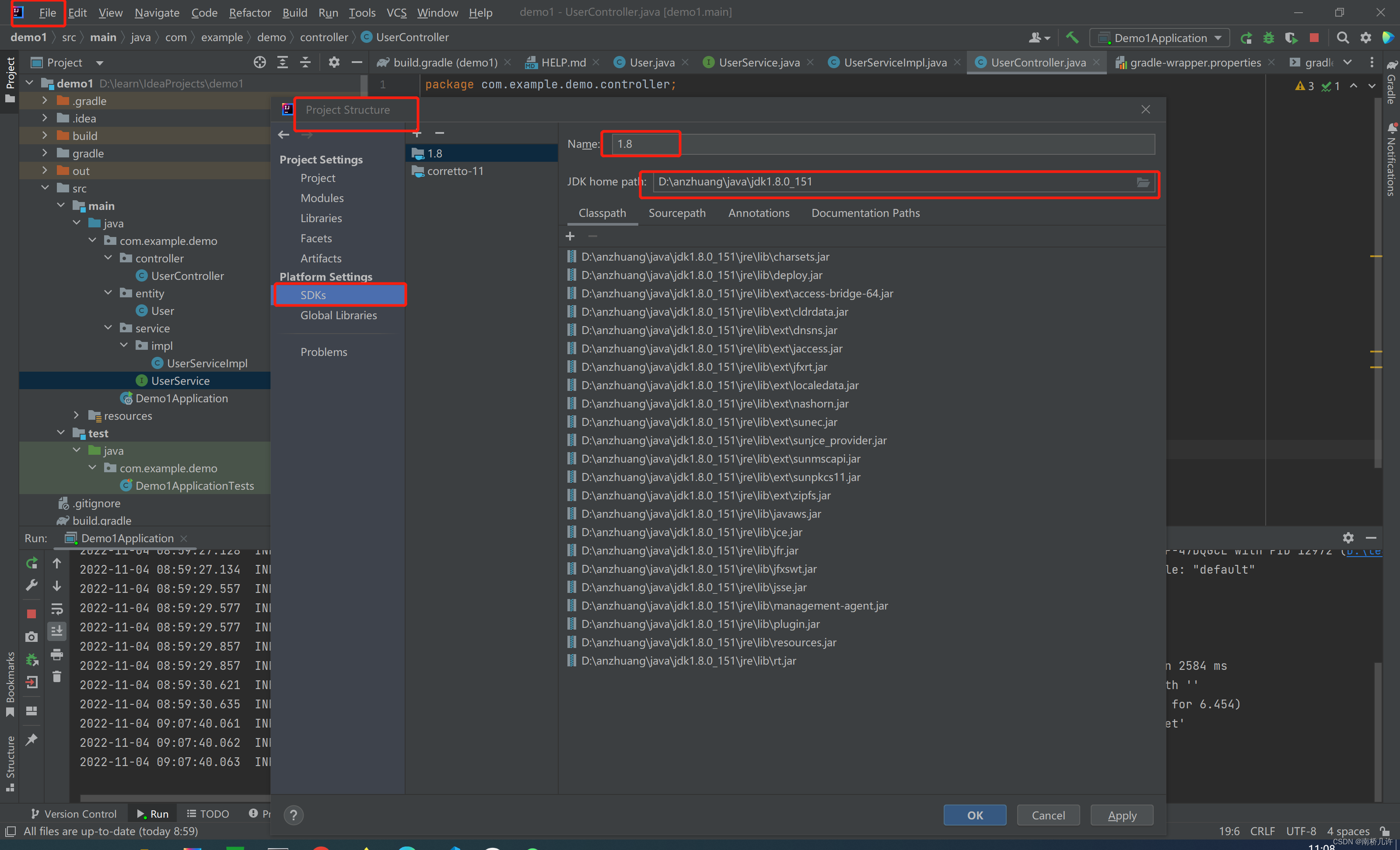Open the Refactor menu
This screenshot has height=850, width=1400.
pyautogui.click(x=249, y=13)
